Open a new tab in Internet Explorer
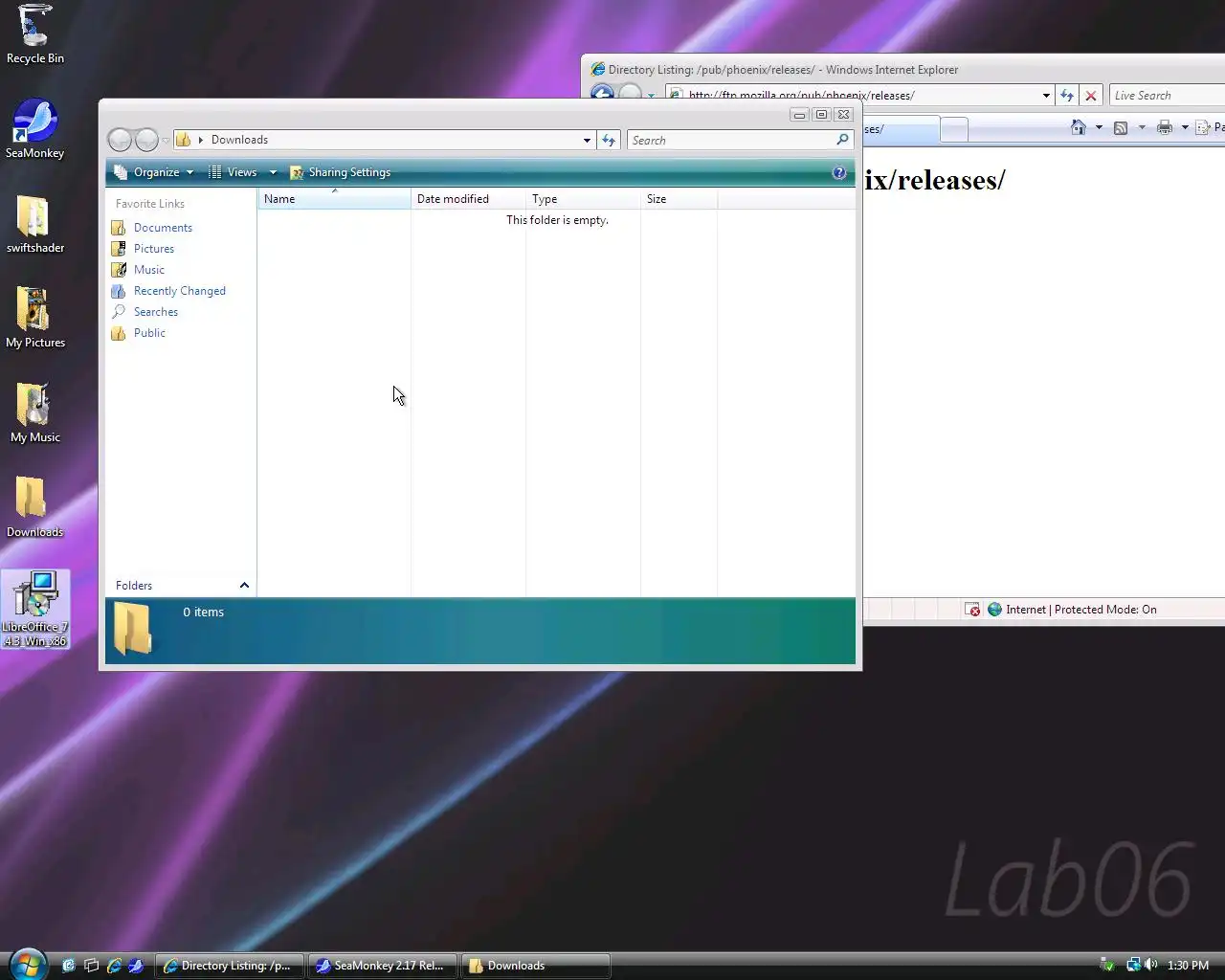1225x980 pixels. 954,128
